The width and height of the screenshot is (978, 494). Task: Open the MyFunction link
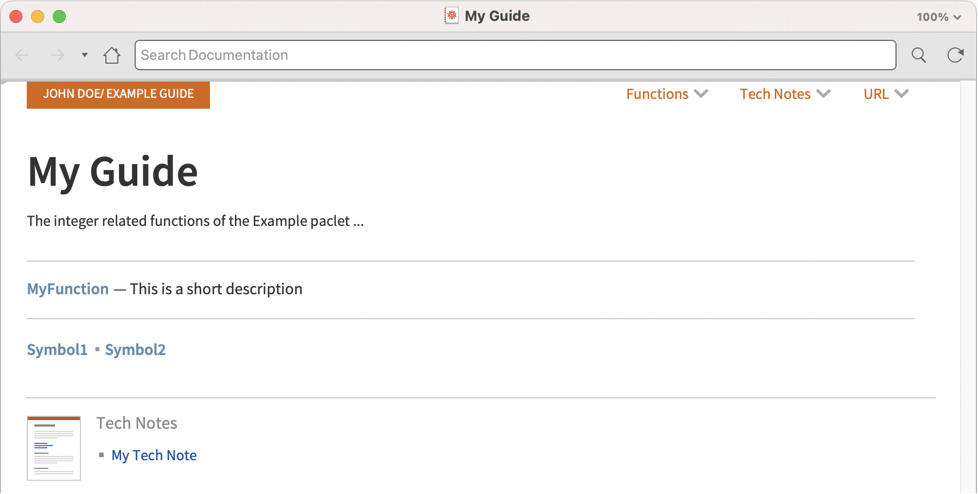[x=68, y=289]
